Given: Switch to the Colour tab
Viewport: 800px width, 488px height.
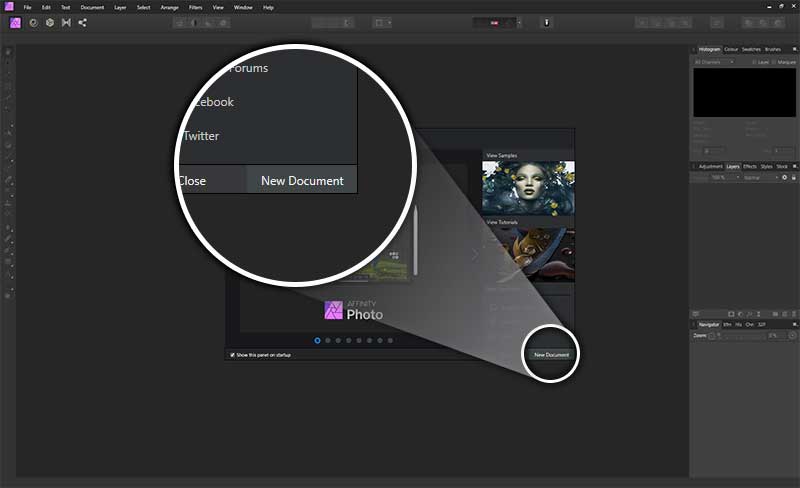Looking at the screenshot, I should coord(731,50).
